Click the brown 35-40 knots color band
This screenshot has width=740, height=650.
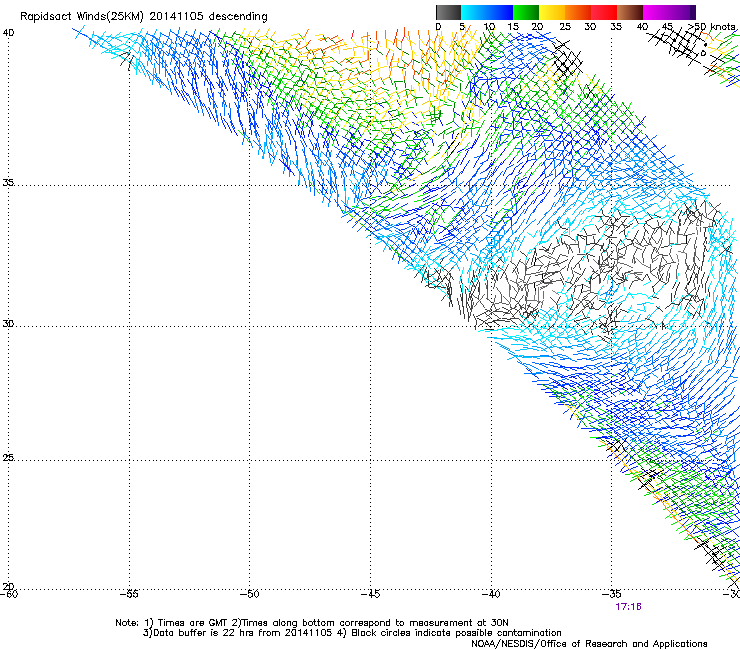tap(630, 12)
